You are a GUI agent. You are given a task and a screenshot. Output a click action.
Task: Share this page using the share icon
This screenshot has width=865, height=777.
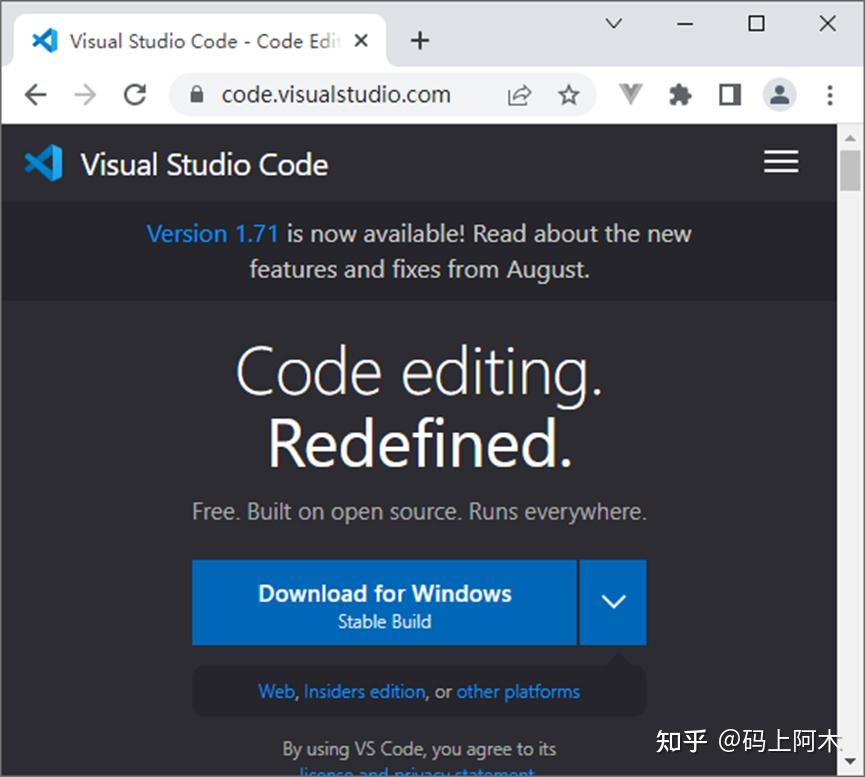click(519, 95)
